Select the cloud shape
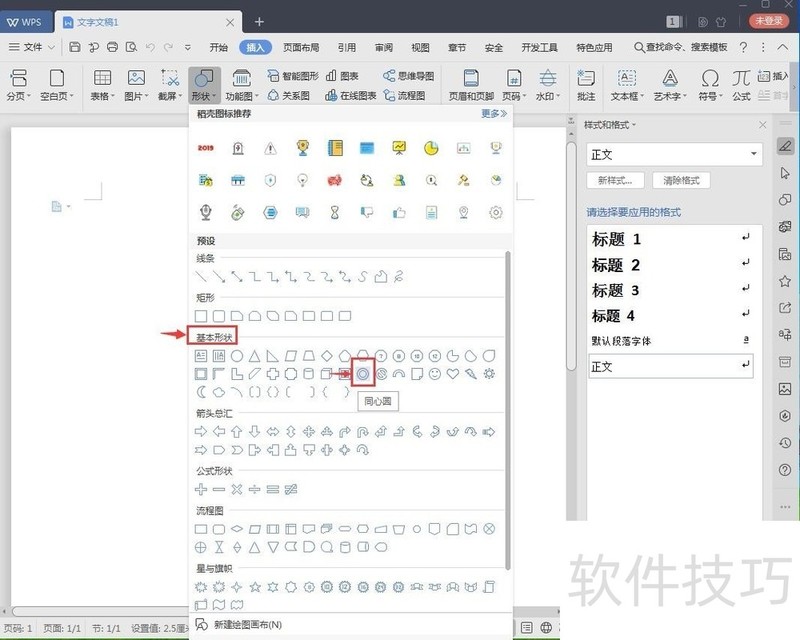800x640 pixels. [219, 392]
